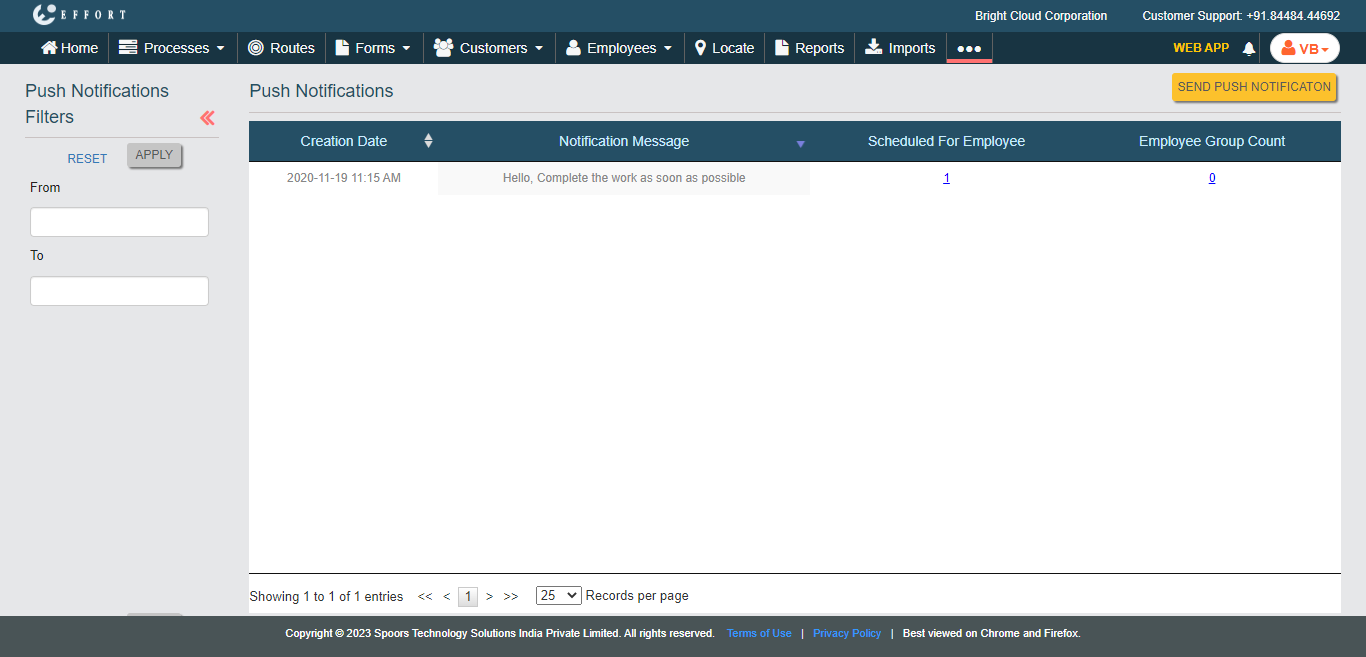Click the From date input field

click(x=119, y=222)
